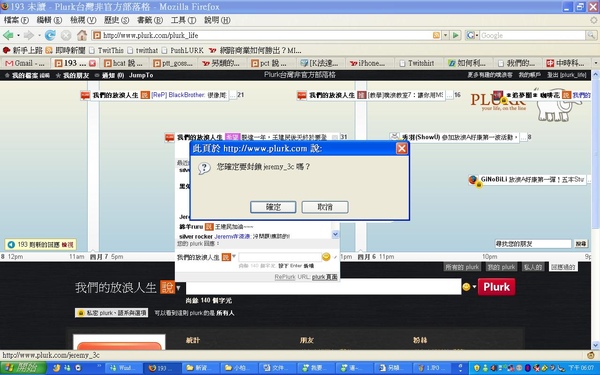This screenshot has width=600, height=375.
Task: Go to Firefox home page icon
Action: click(x=82, y=35)
